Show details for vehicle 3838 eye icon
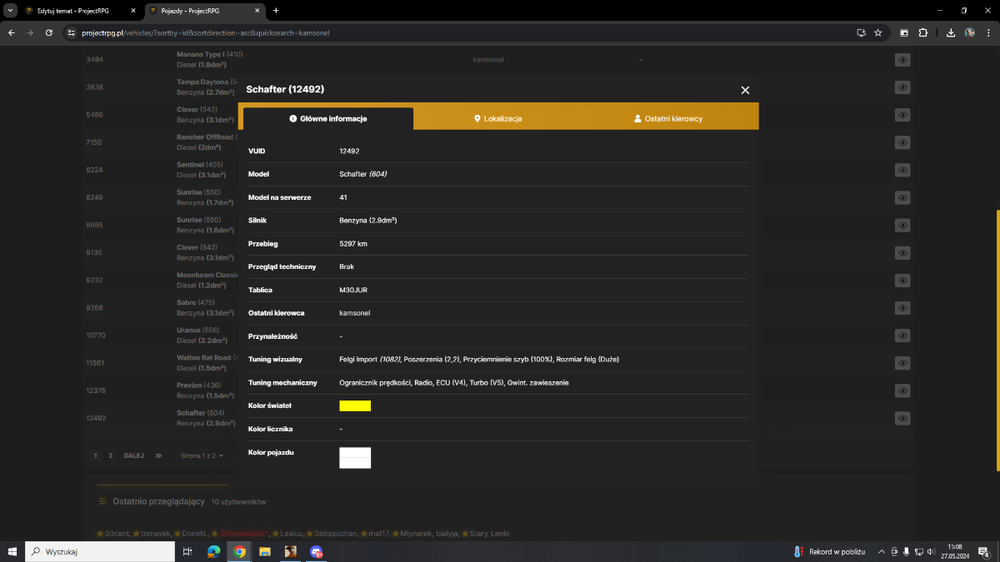 (x=902, y=87)
